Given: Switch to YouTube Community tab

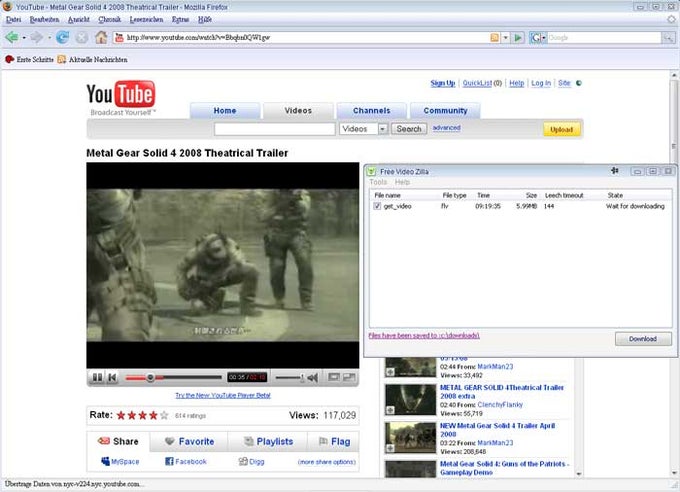Looking at the screenshot, I should point(445,111).
